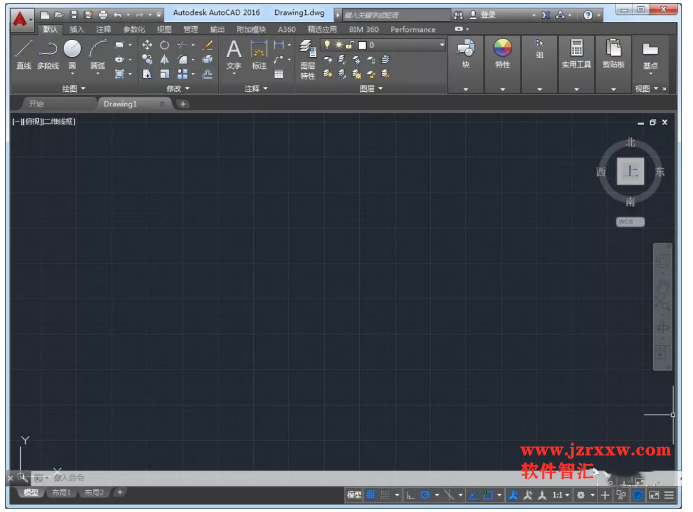Select the Line (直线) drawing tool
693x512 pixels.
pyautogui.click(x=23, y=55)
